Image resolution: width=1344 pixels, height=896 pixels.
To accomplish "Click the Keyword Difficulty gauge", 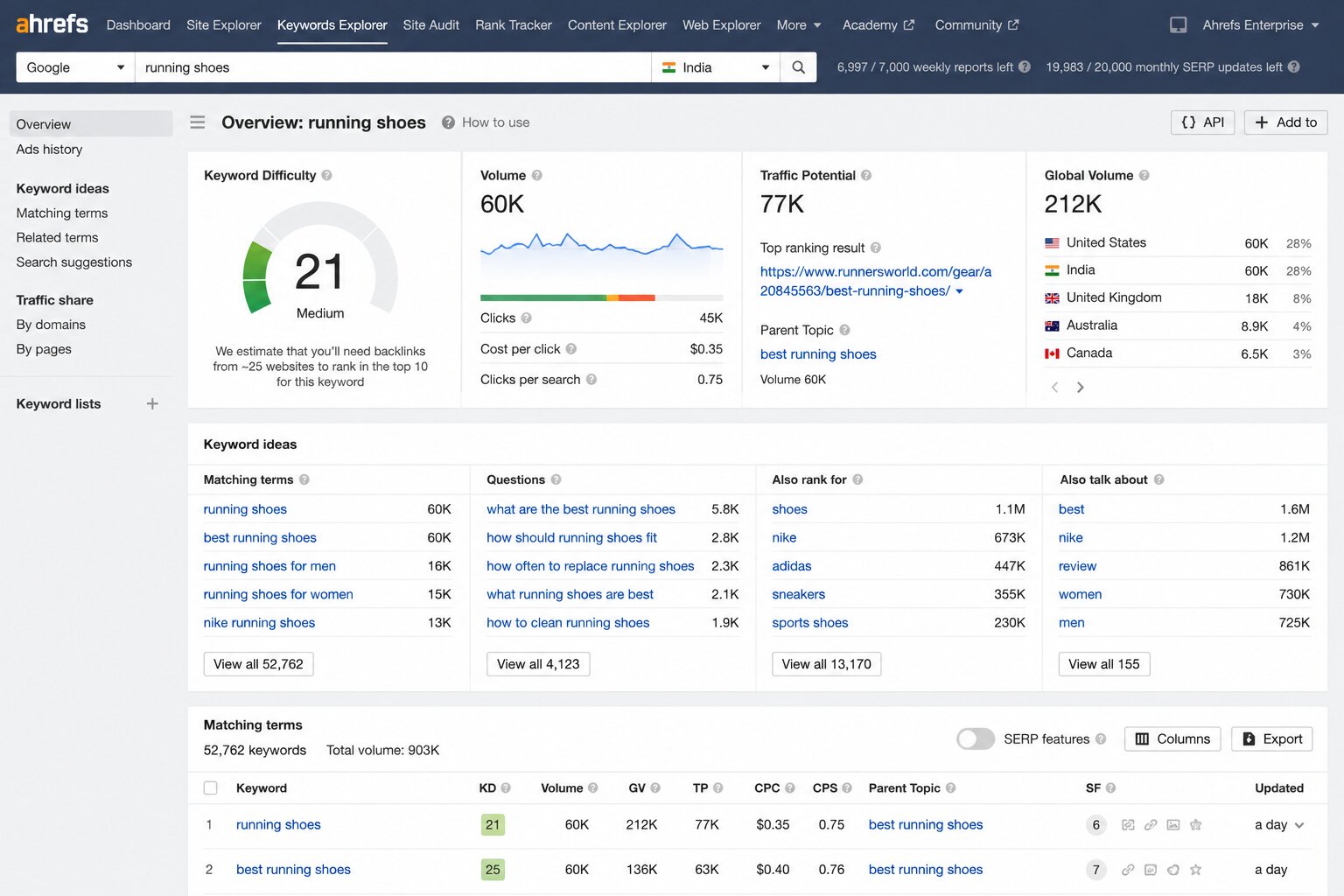I will [320, 259].
